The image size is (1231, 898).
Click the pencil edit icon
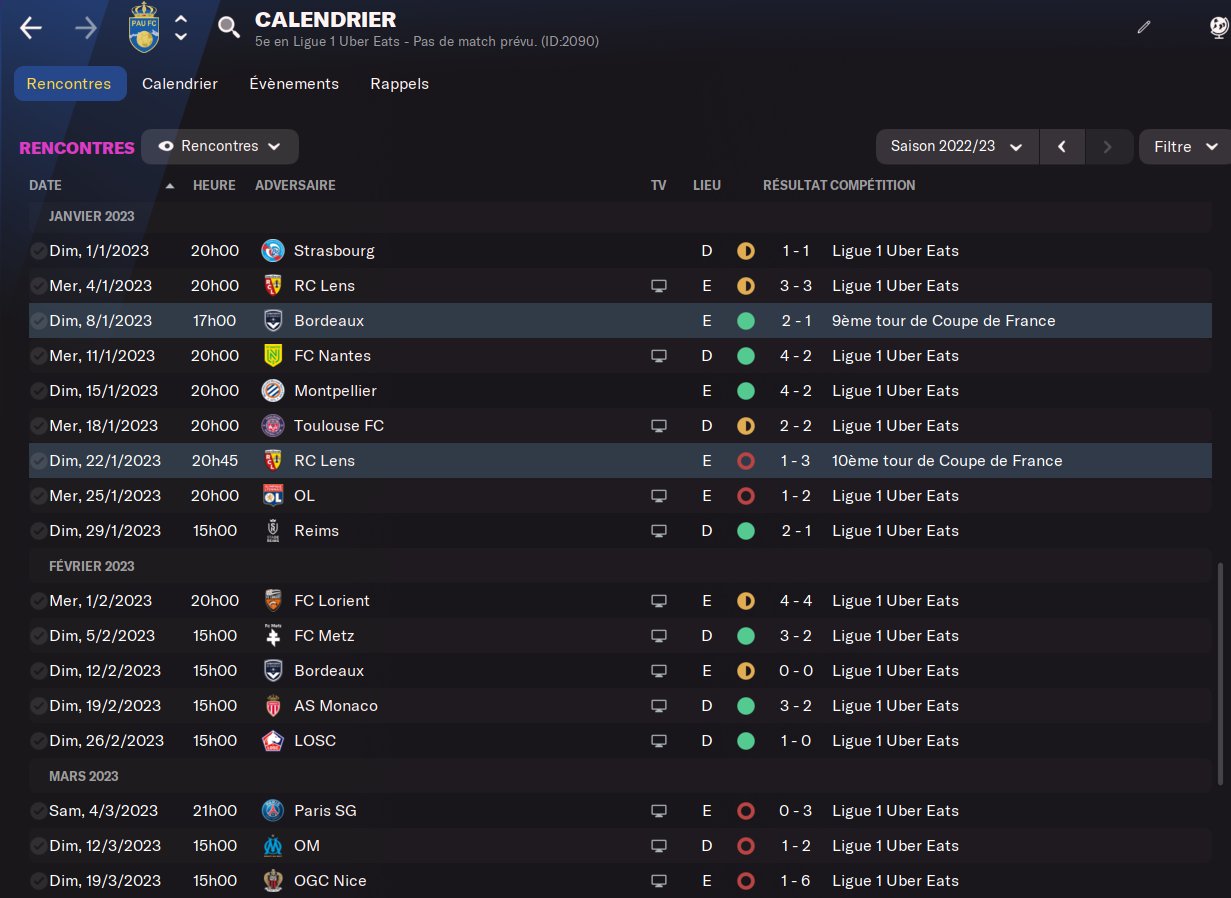1144,28
